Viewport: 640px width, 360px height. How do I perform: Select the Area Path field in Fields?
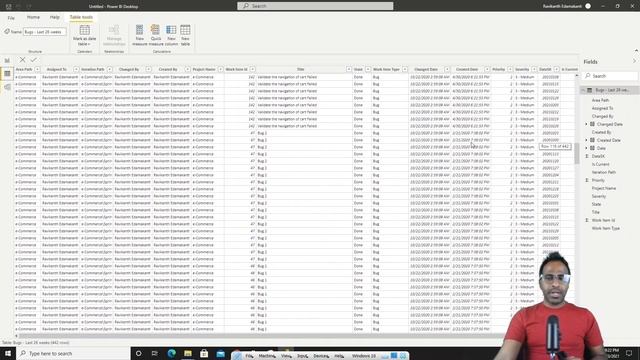[600, 100]
